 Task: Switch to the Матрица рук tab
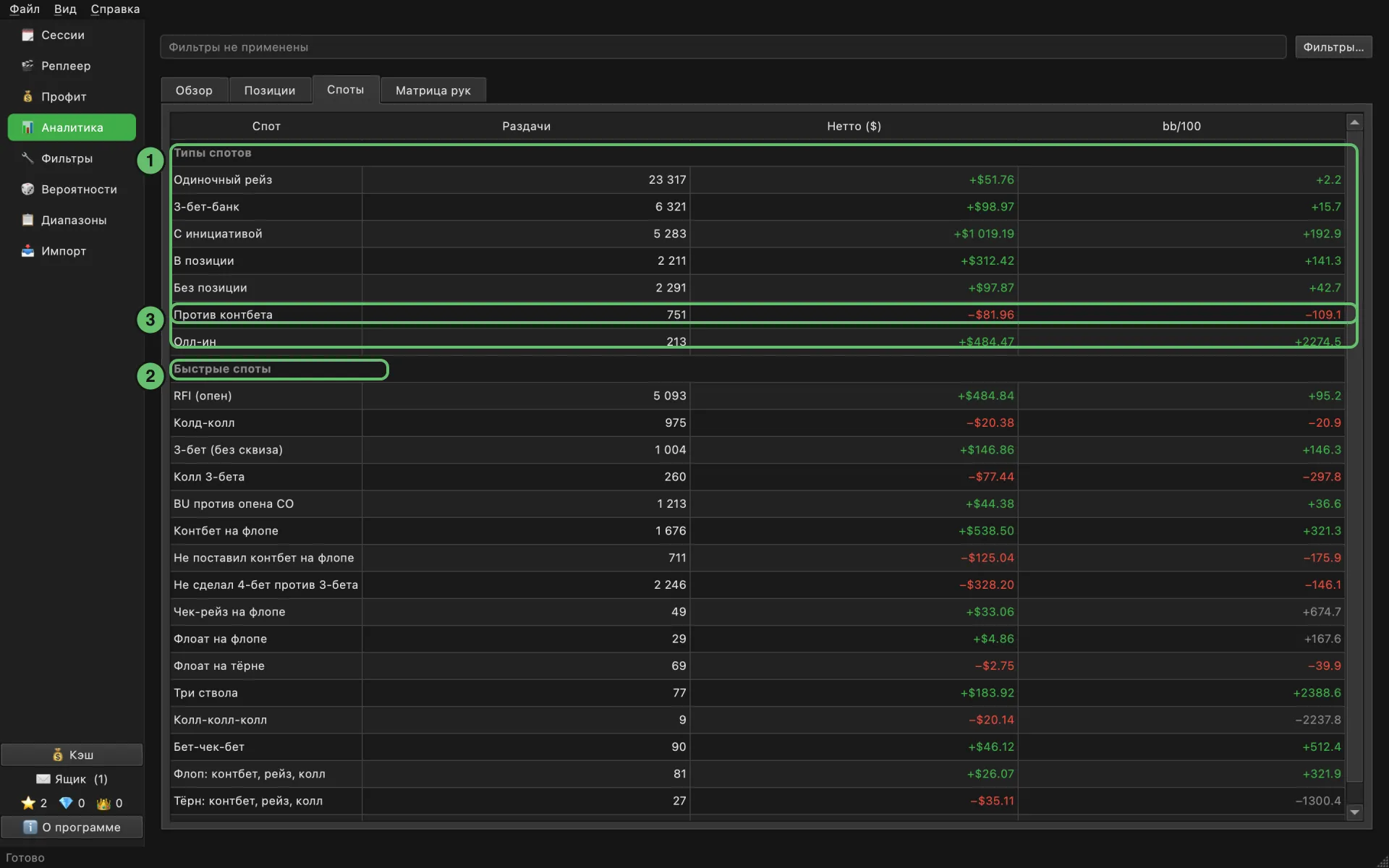pyautogui.click(x=433, y=90)
